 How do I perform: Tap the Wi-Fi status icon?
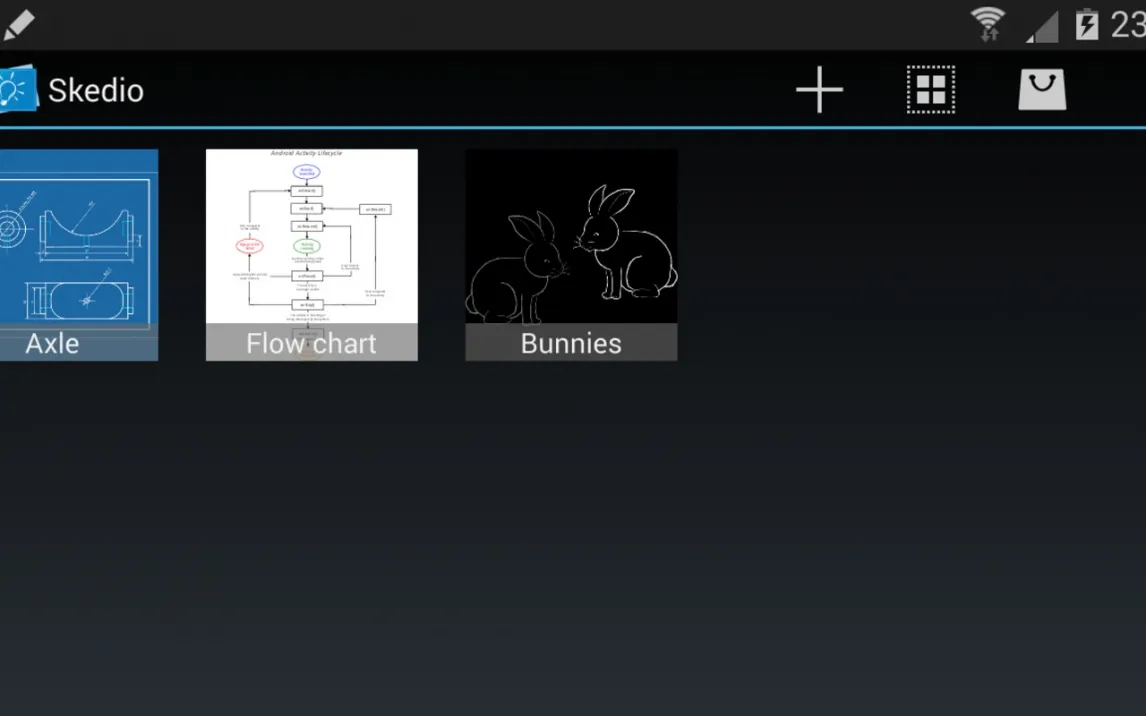[988, 24]
